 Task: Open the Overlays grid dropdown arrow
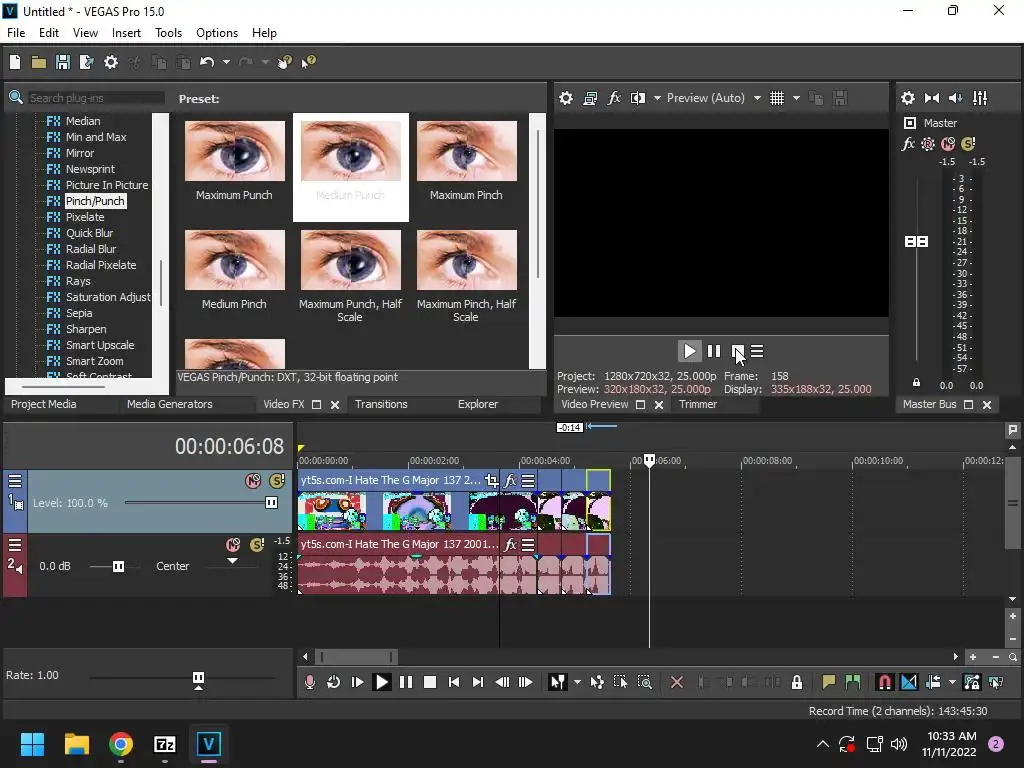[796, 98]
